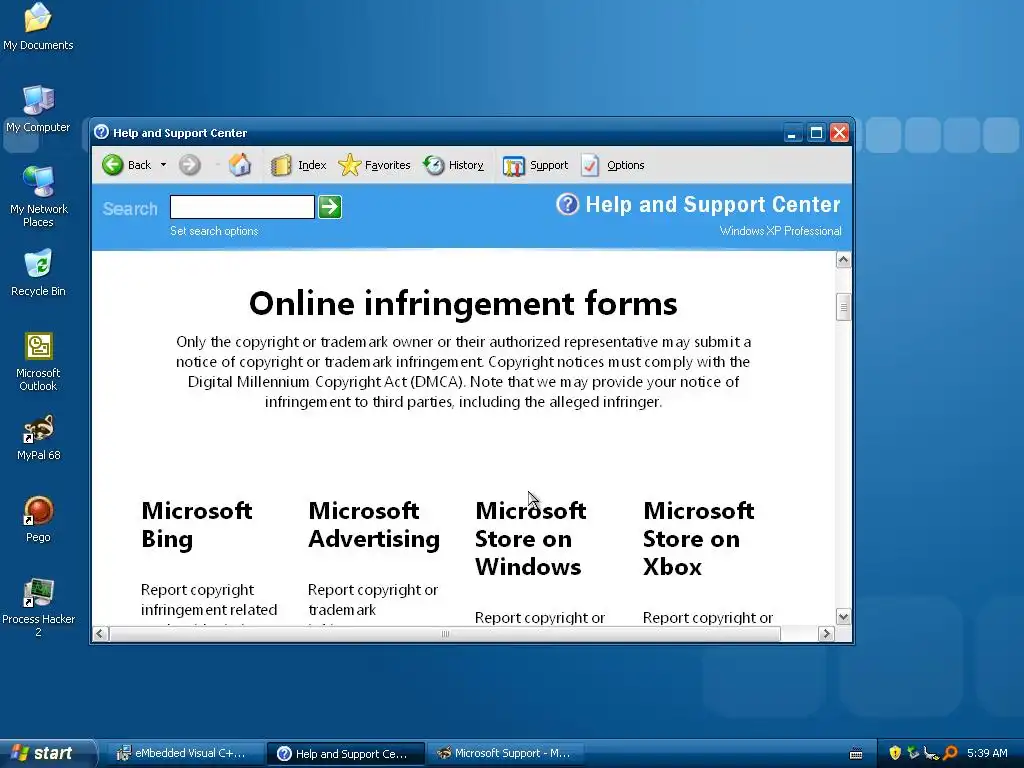Viewport: 1024px width, 768px height.
Task: Open Favorites with the star icon
Action: tap(374, 165)
